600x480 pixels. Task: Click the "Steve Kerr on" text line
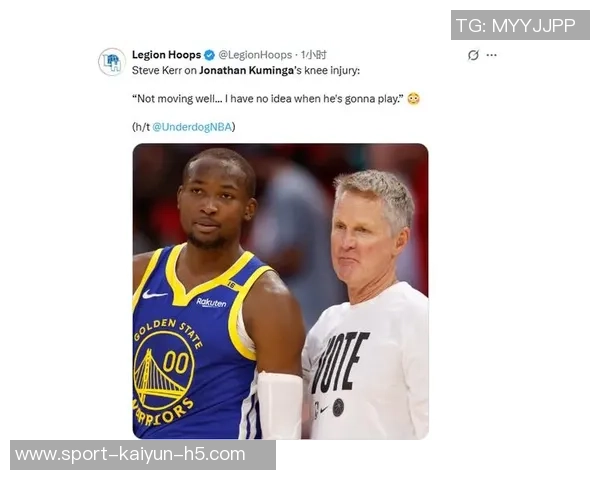[165, 71]
